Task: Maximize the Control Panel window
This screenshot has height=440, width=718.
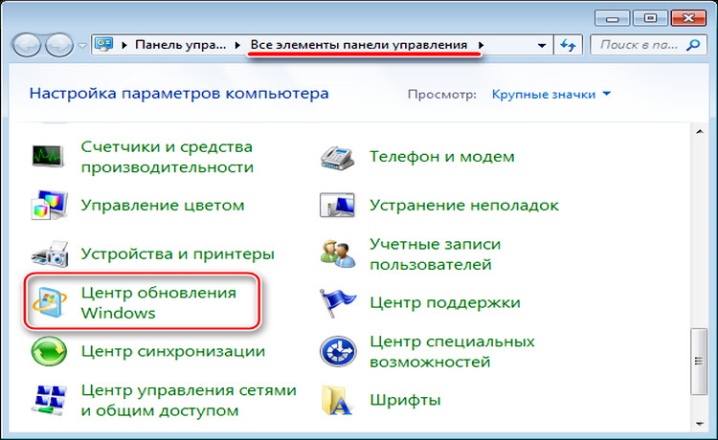Action: click(650, 18)
